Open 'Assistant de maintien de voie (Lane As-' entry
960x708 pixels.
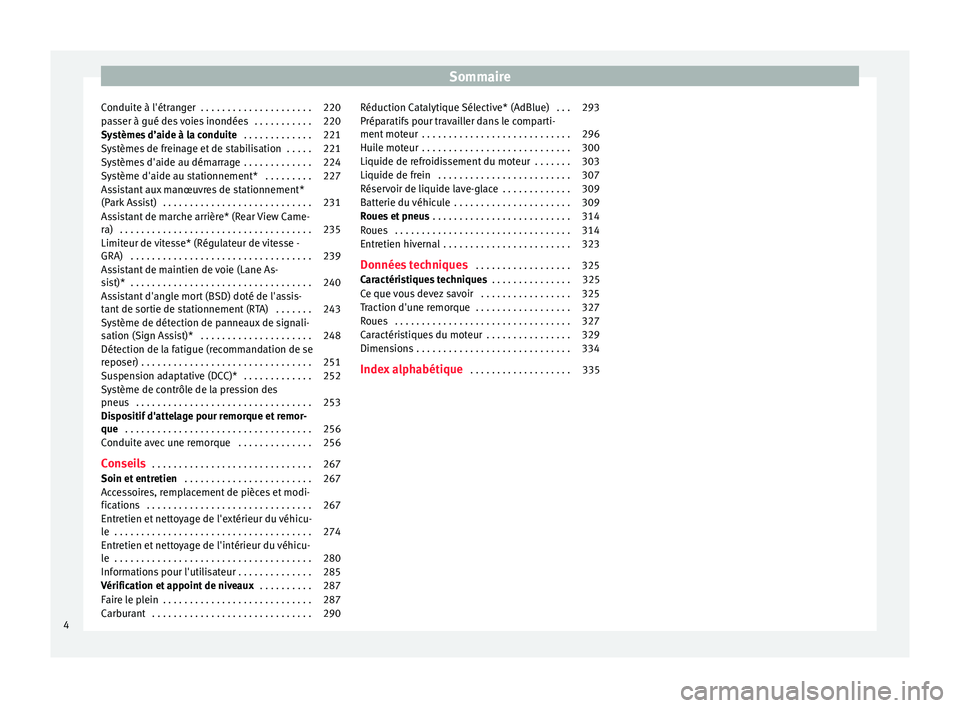click(x=189, y=269)
